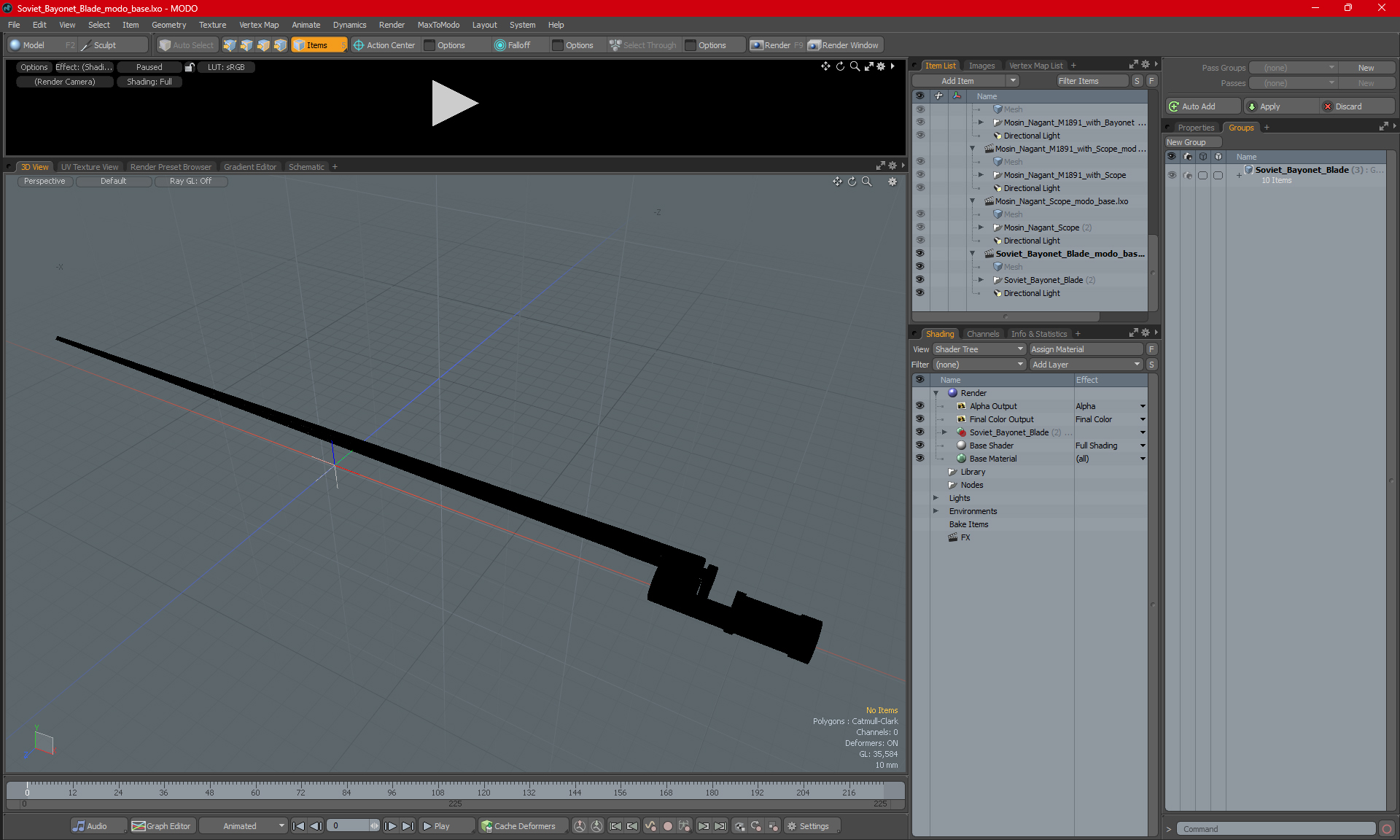Open the Gradient Editor tab
Image resolution: width=1400 pixels, height=840 pixels.
250,167
